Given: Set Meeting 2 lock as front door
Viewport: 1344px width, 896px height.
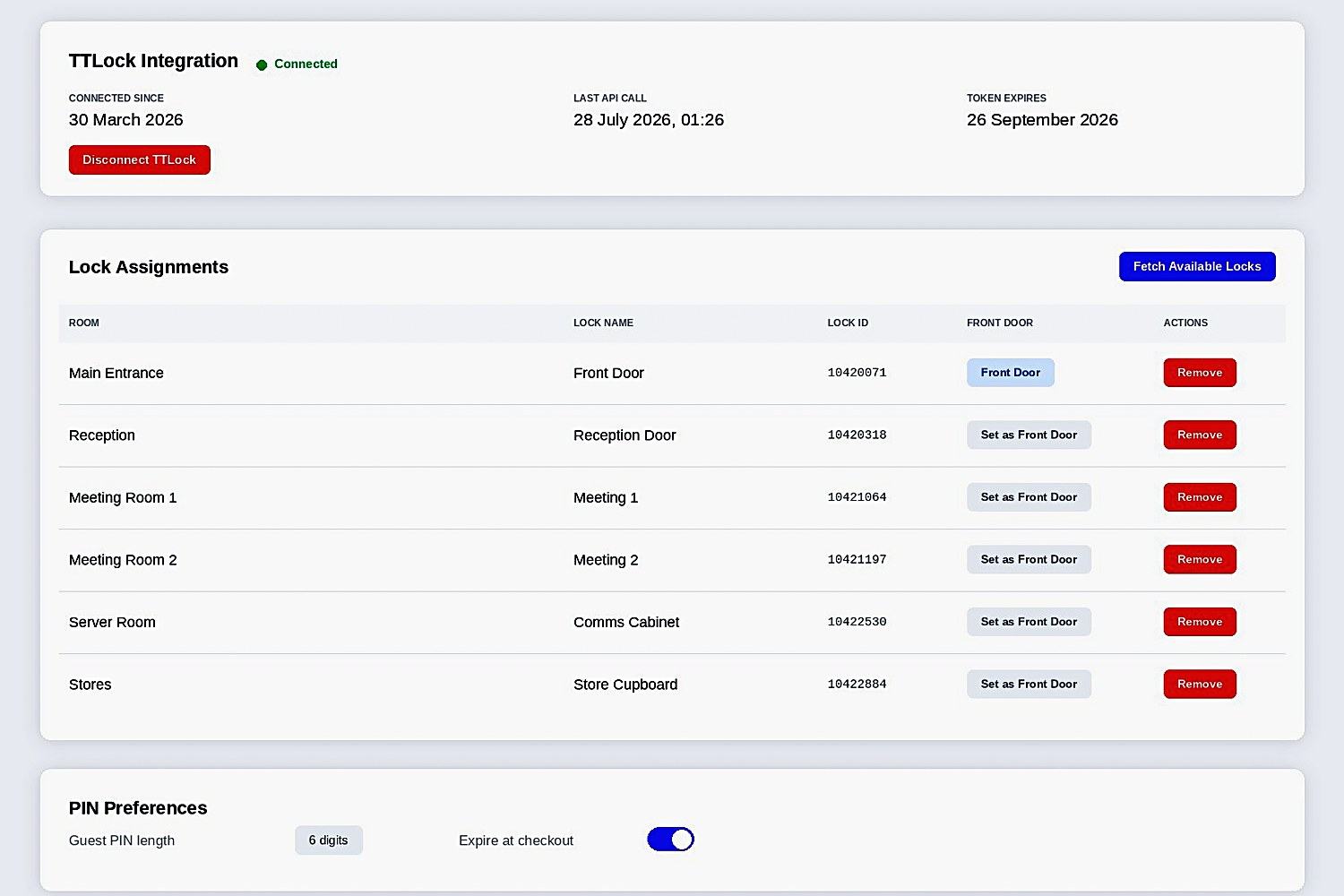Looking at the screenshot, I should pyautogui.click(x=1029, y=559).
